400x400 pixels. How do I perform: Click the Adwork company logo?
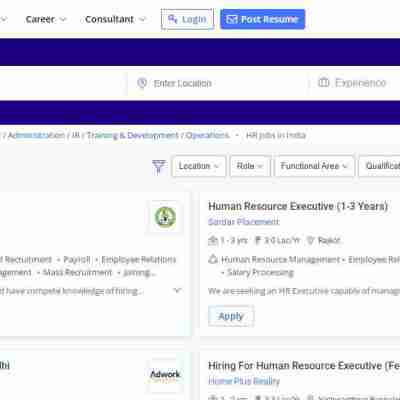(x=165, y=375)
